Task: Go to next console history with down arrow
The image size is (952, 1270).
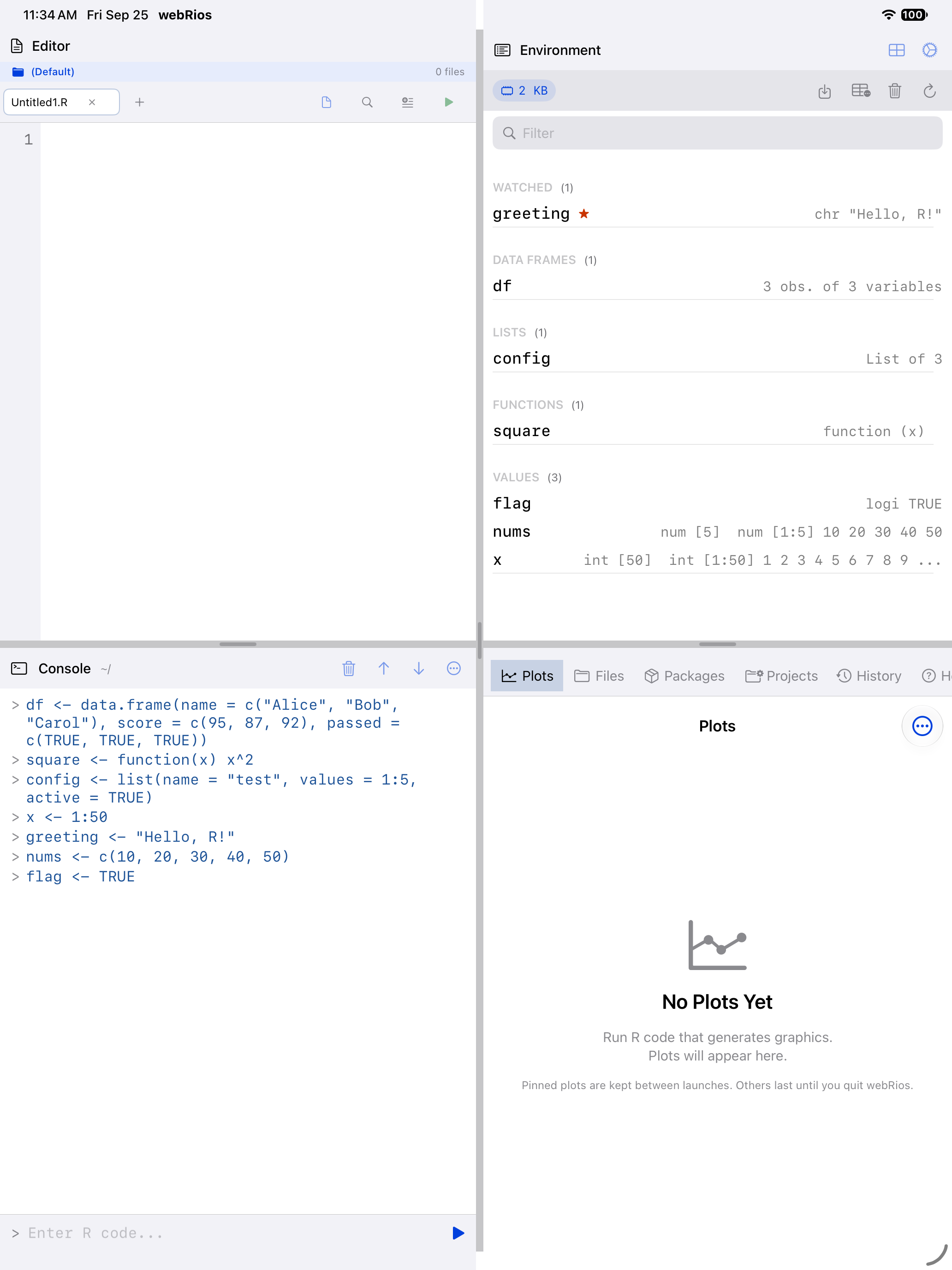Action: 419,668
